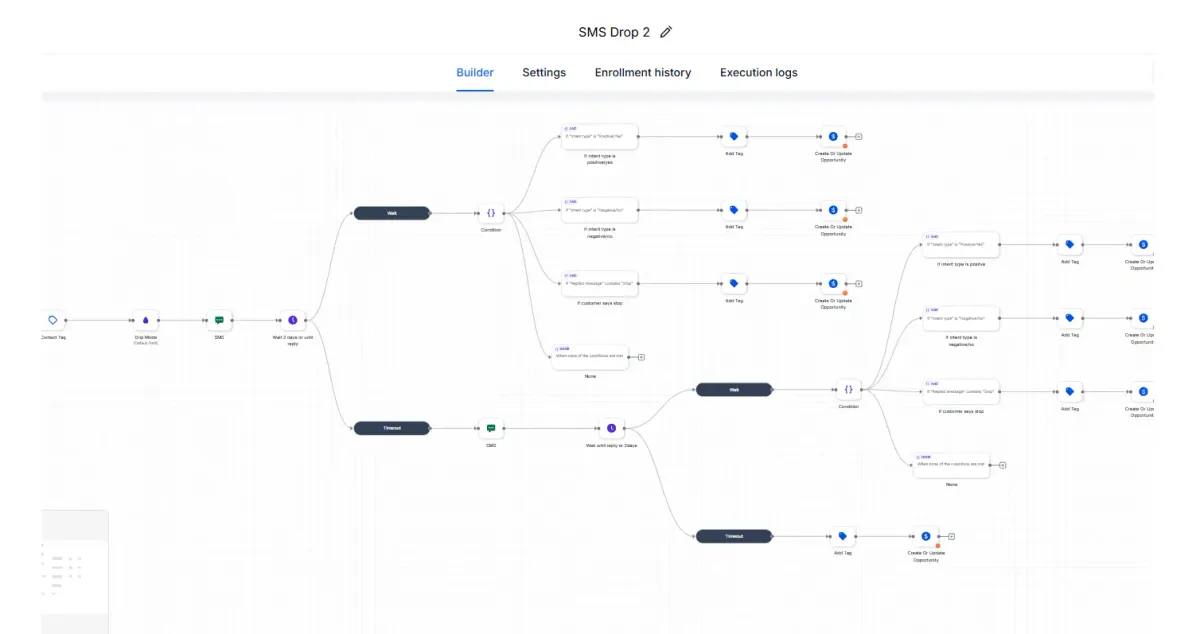Viewport: 1200px width, 634px height.
Task: Click the Timeout branch pill leading to second SMS
Action: (392, 428)
